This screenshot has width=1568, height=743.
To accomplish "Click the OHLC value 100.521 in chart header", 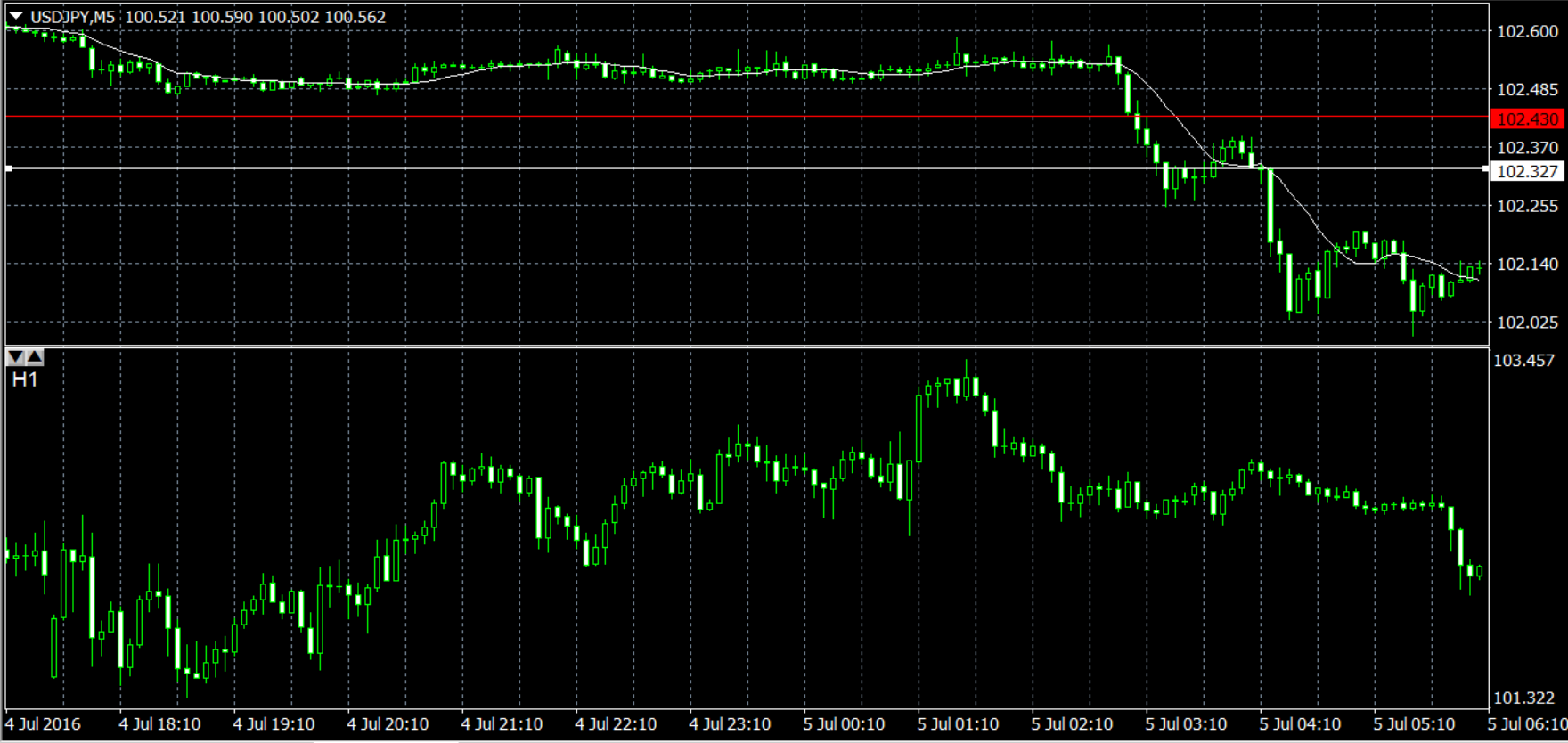I will click(155, 17).
